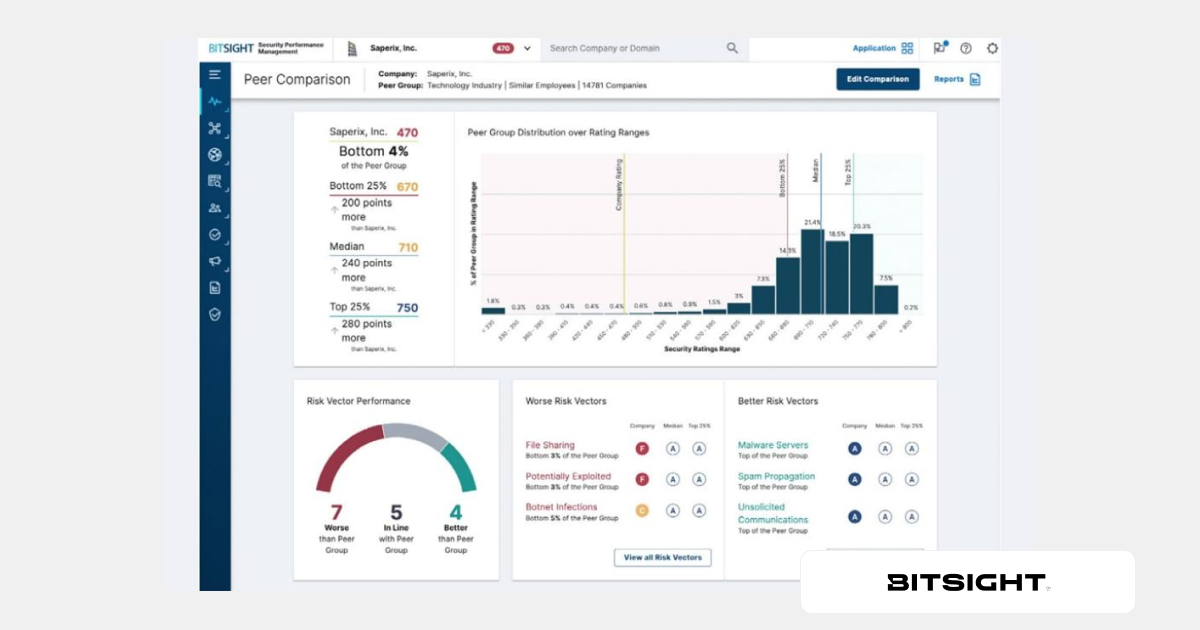Expand the company selector chevron
Viewport: 1200px width, 630px height.
pyautogui.click(x=527, y=48)
